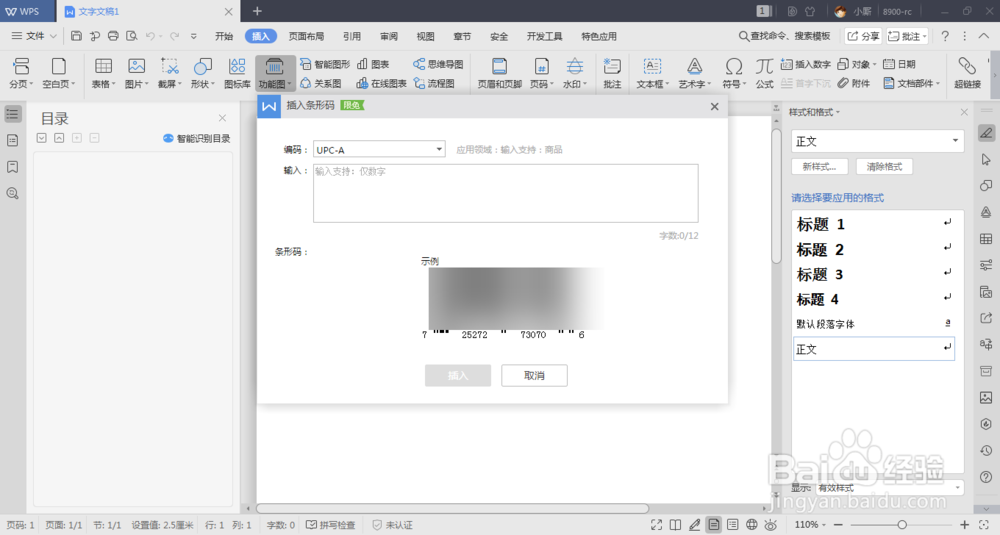Toggle full screen view in status bar
1000x535 pixels.
point(656,524)
